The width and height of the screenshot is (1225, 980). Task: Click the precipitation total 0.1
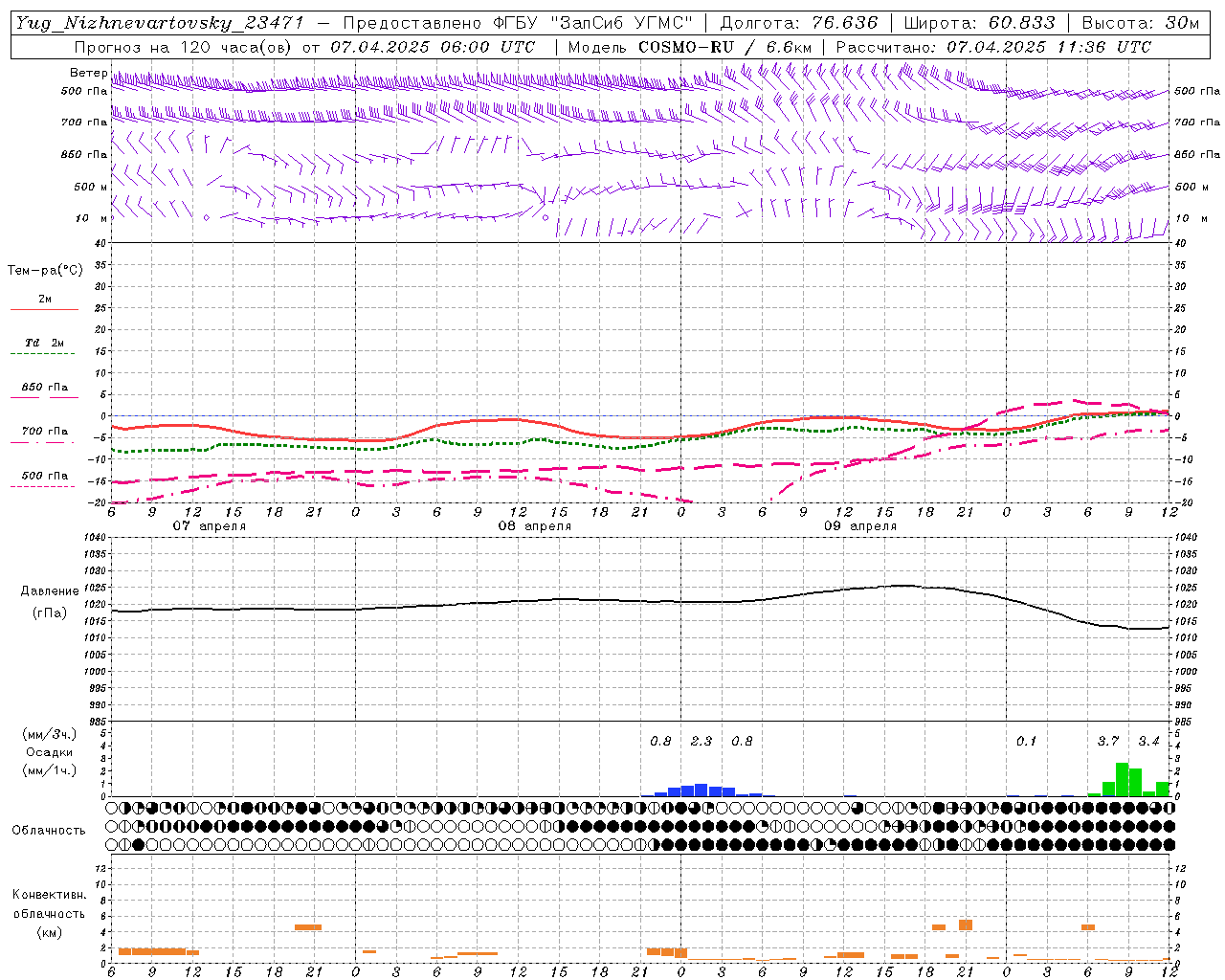click(1026, 742)
